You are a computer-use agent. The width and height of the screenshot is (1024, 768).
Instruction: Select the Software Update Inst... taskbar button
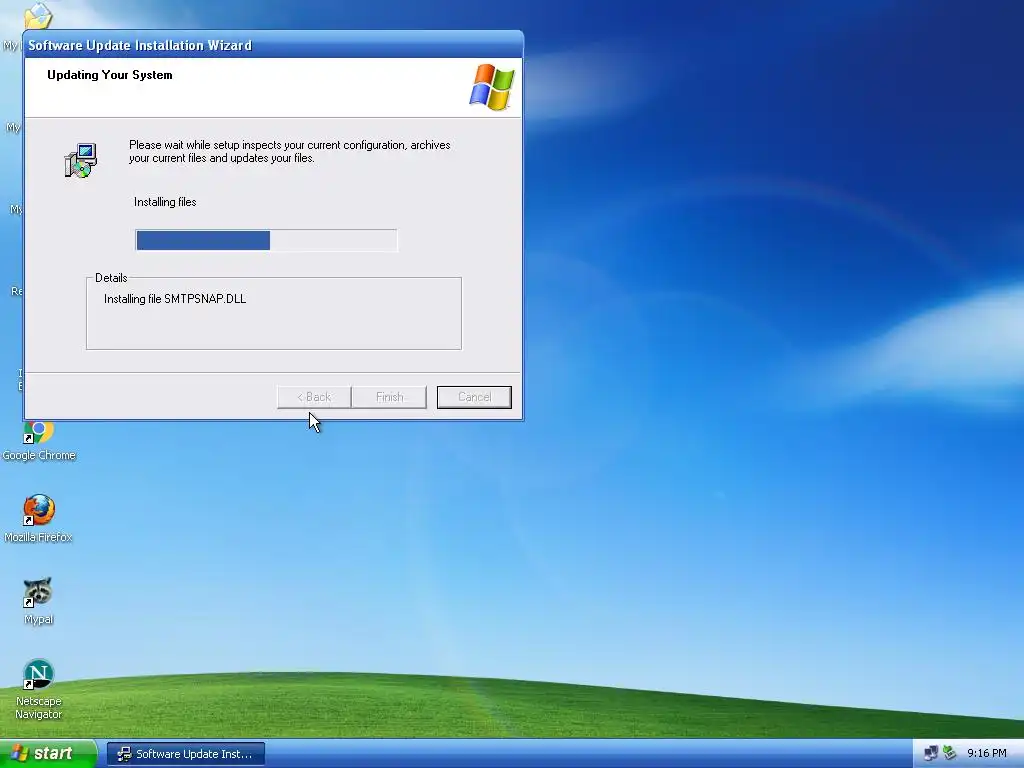[x=185, y=754]
